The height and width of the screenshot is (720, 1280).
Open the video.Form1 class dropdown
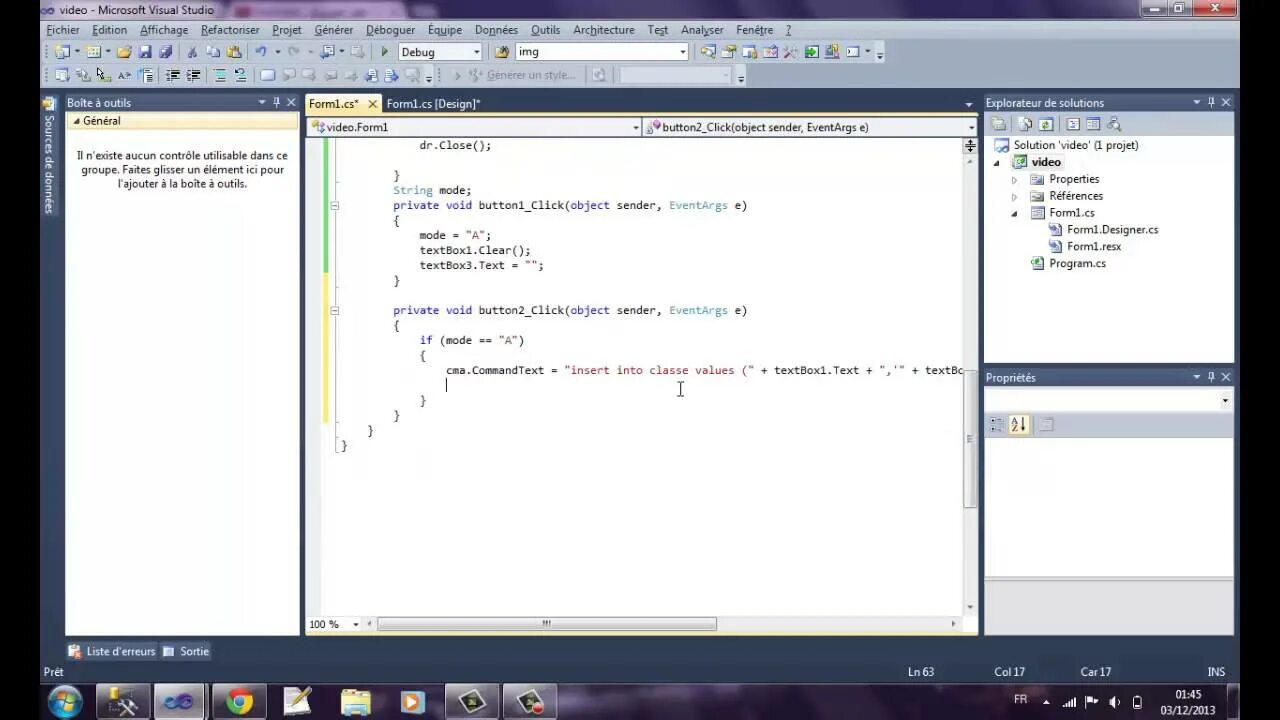635,128
